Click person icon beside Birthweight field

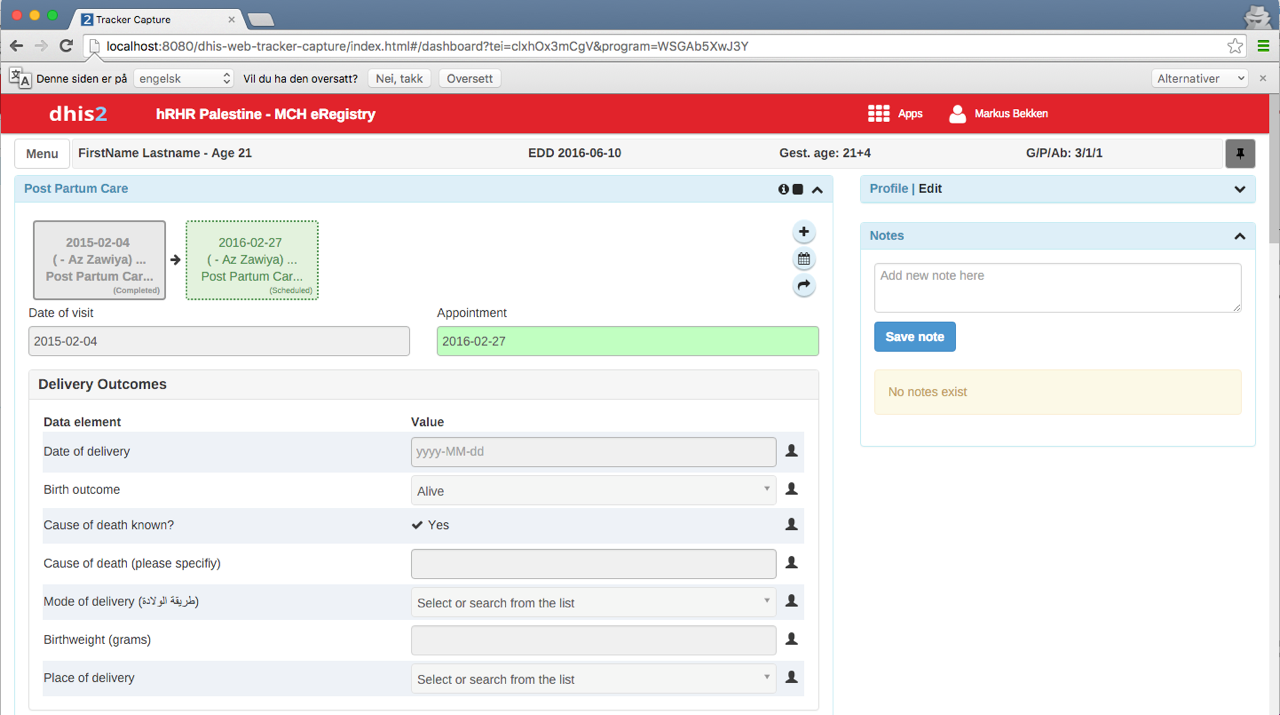tap(791, 639)
